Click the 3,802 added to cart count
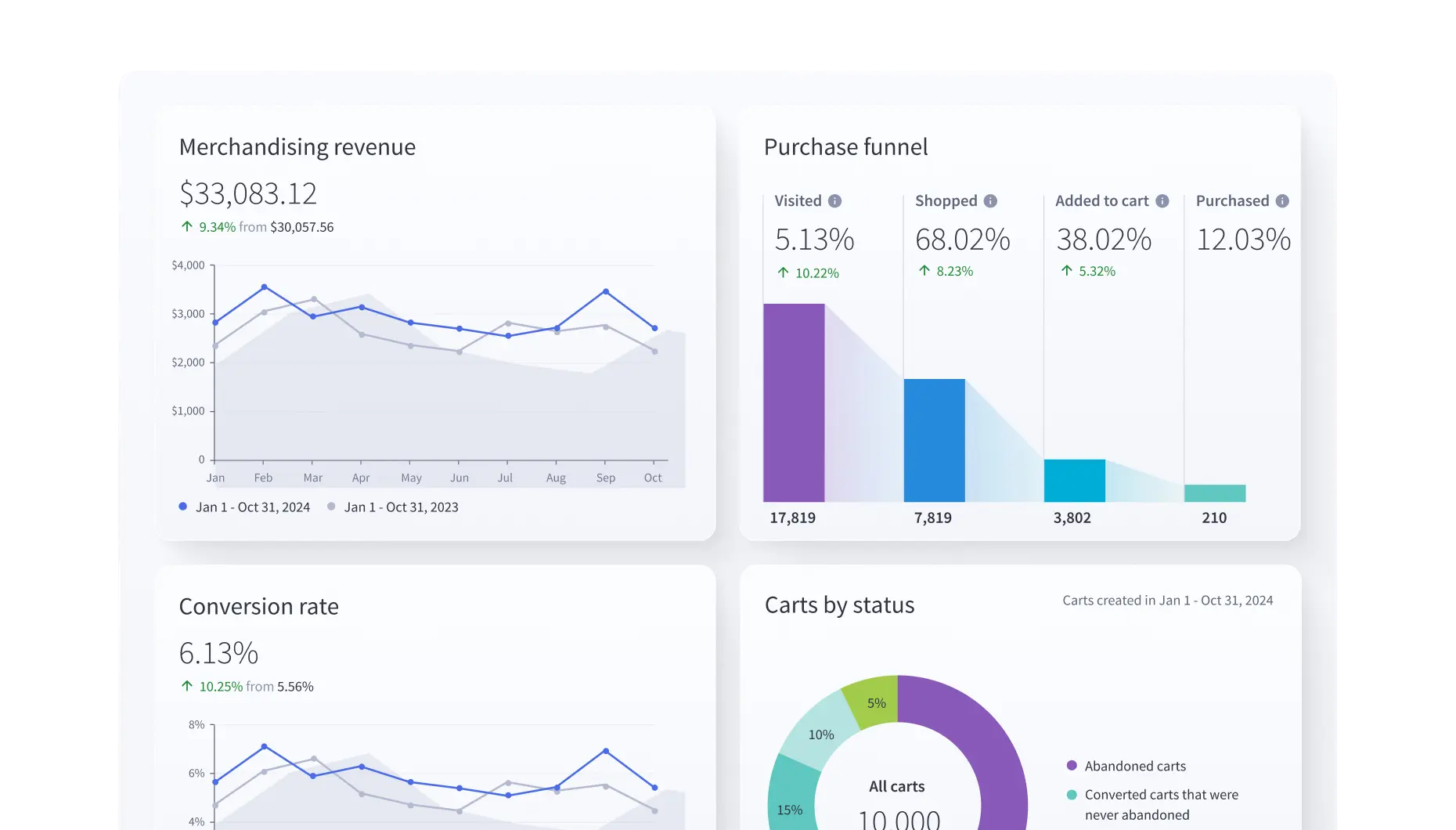The image size is (1456, 830). point(1072,518)
